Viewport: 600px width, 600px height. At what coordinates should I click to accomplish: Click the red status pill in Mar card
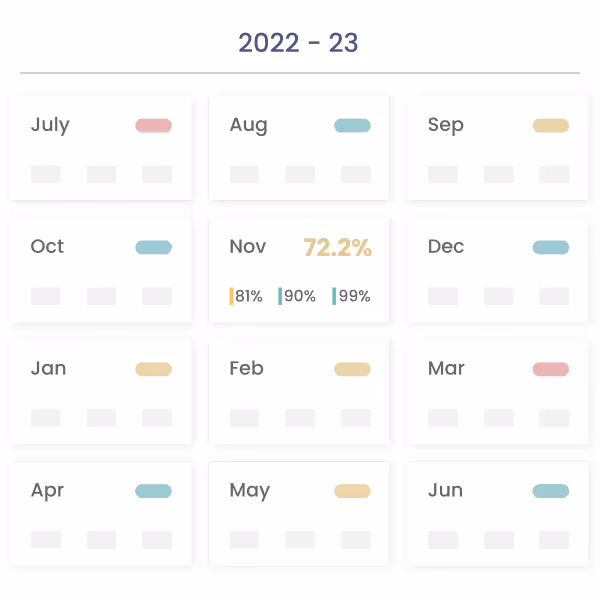click(x=551, y=370)
